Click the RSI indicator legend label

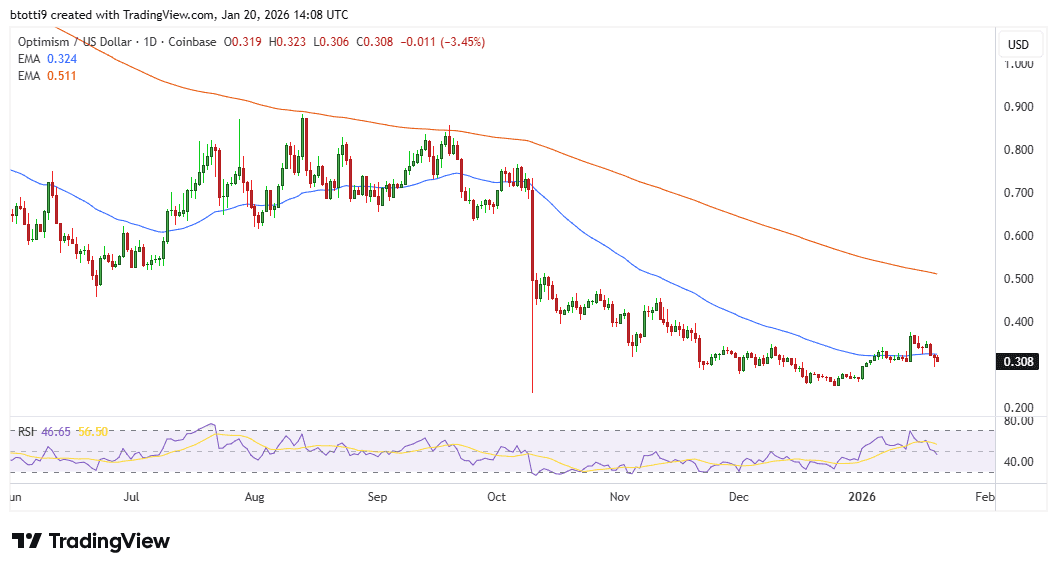click(x=26, y=431)
